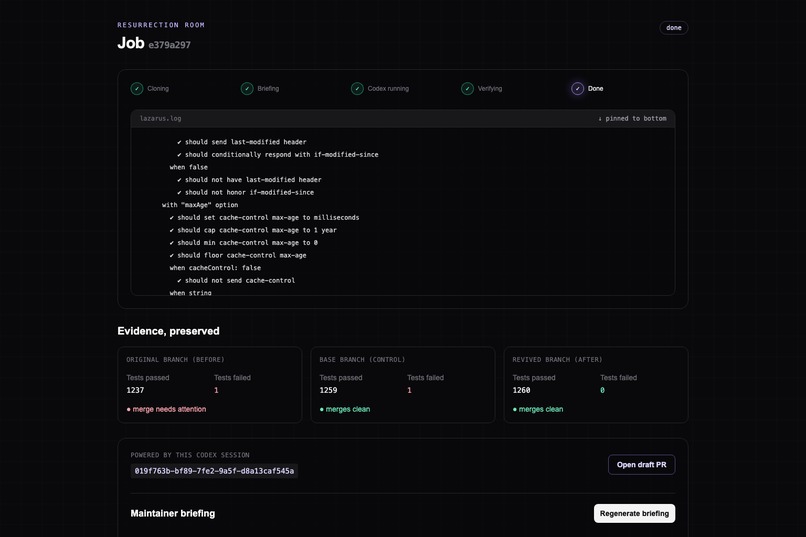Click the done status badge
The width and height of the screenshot is (806, 537).
click(673, 28)
